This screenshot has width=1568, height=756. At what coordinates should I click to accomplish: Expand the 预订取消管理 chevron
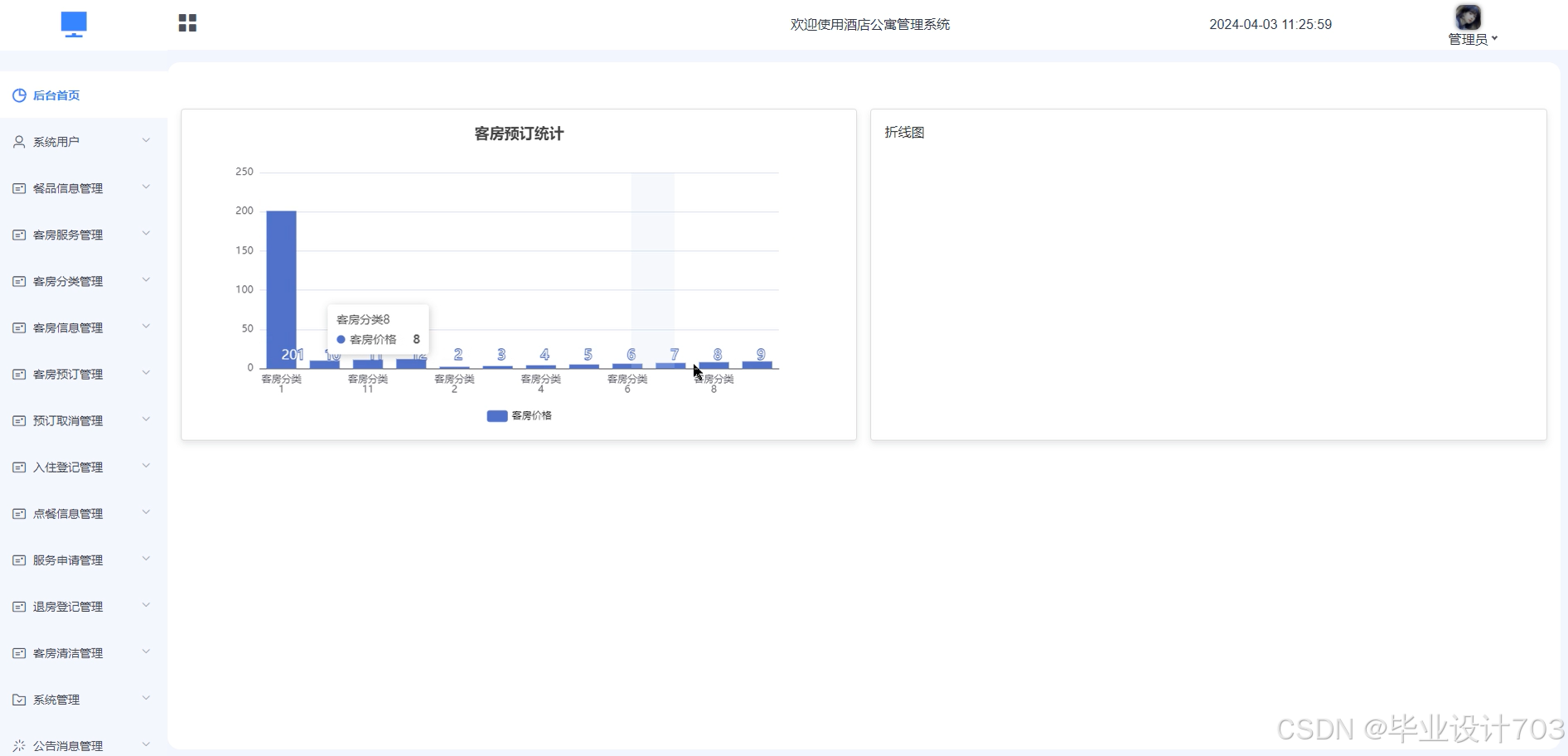tap(146, 419)
